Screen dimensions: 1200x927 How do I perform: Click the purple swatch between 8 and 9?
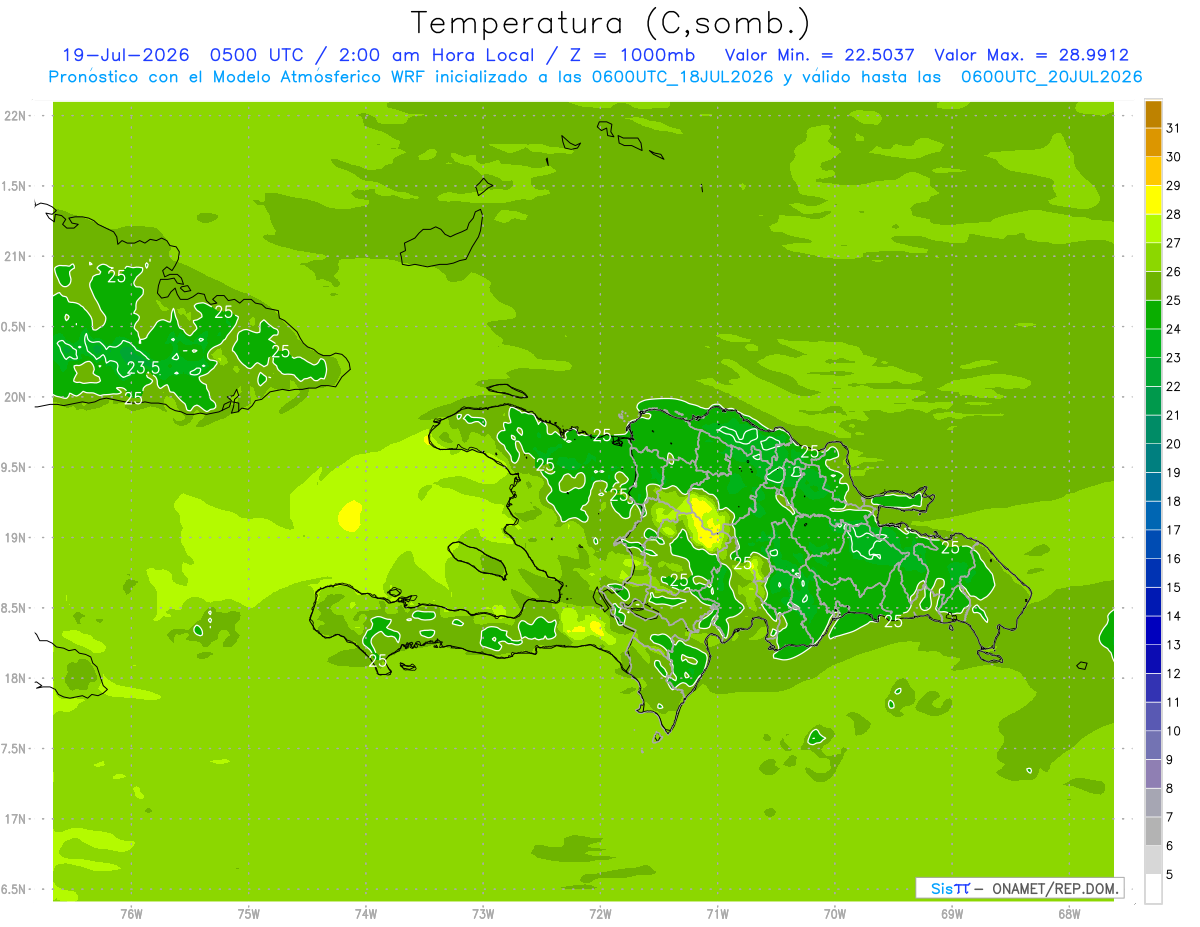1153,774
